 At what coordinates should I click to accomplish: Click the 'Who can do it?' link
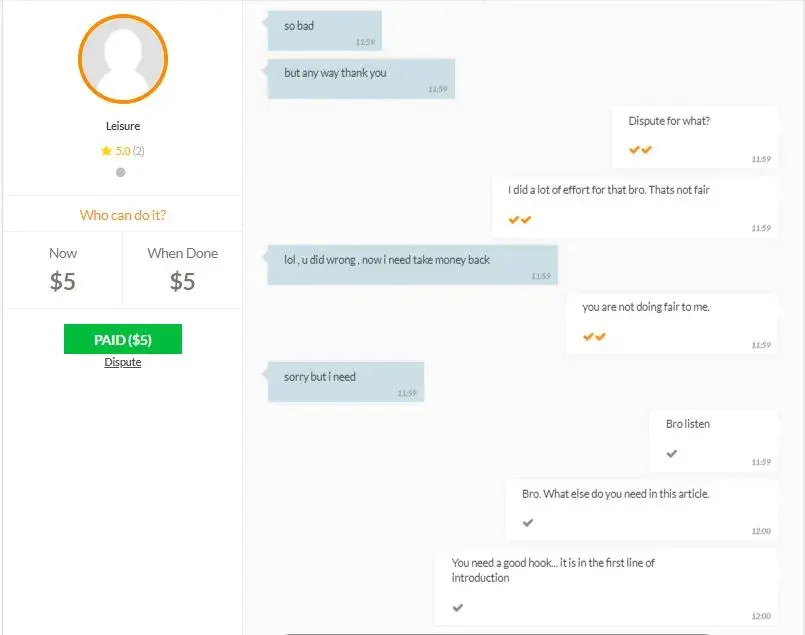pos(123,215)
